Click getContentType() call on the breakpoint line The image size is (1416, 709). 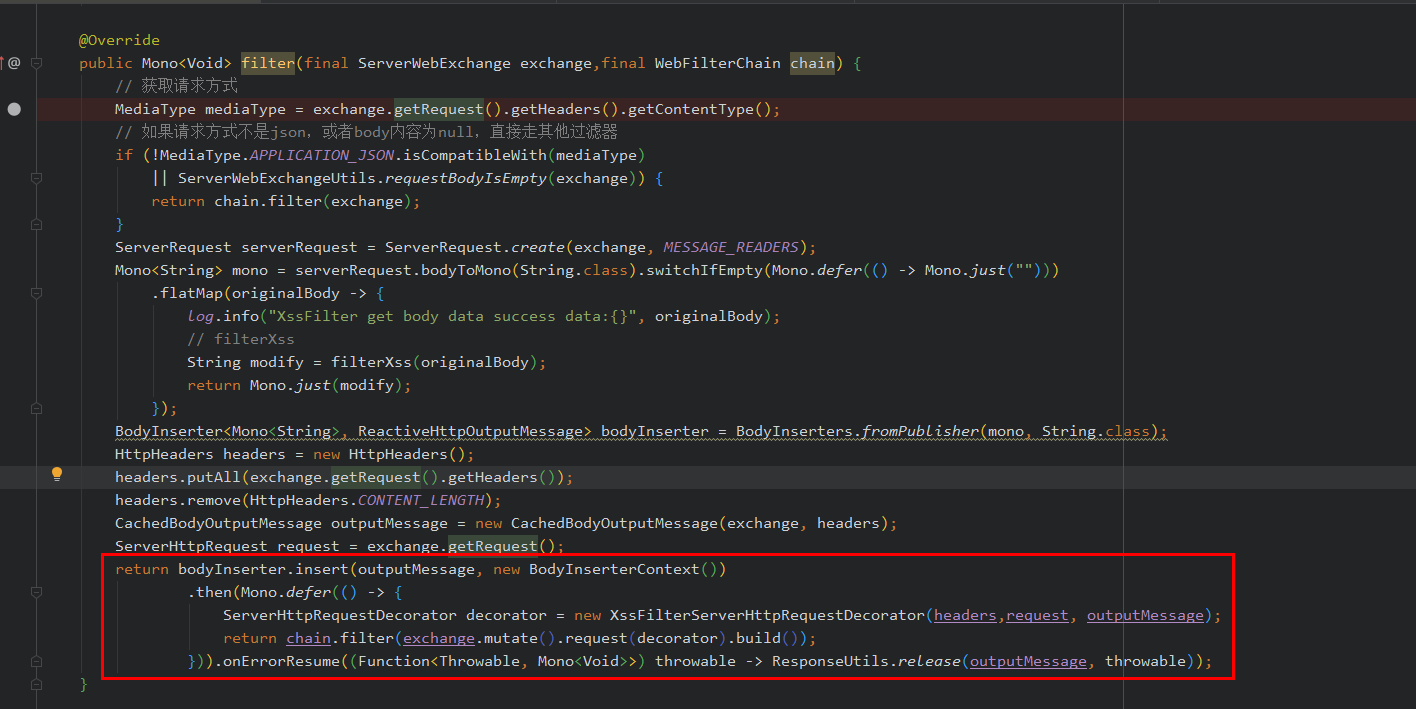tap(704, 109)
